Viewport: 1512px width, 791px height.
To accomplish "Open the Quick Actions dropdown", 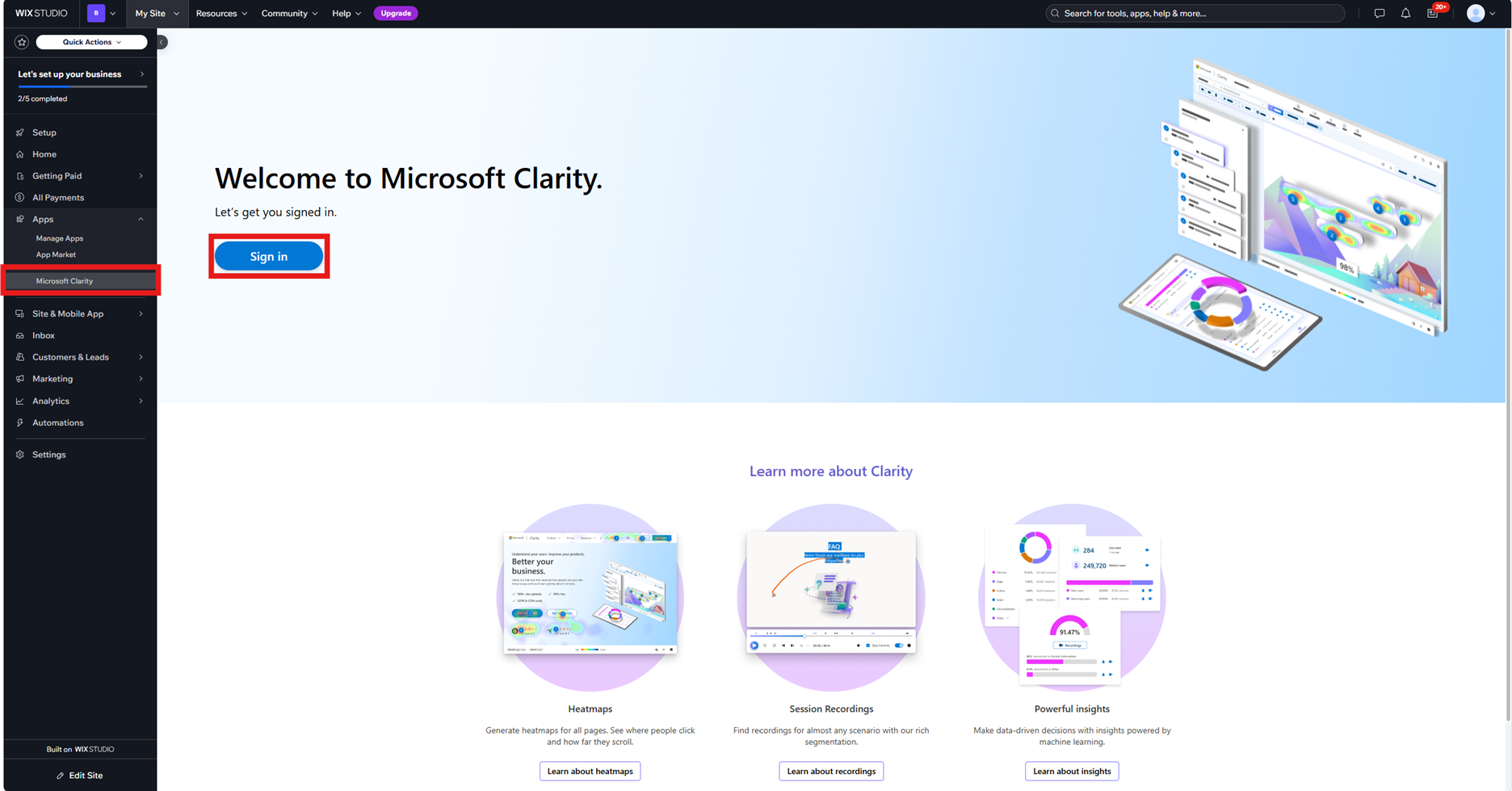I will [91, 42].
